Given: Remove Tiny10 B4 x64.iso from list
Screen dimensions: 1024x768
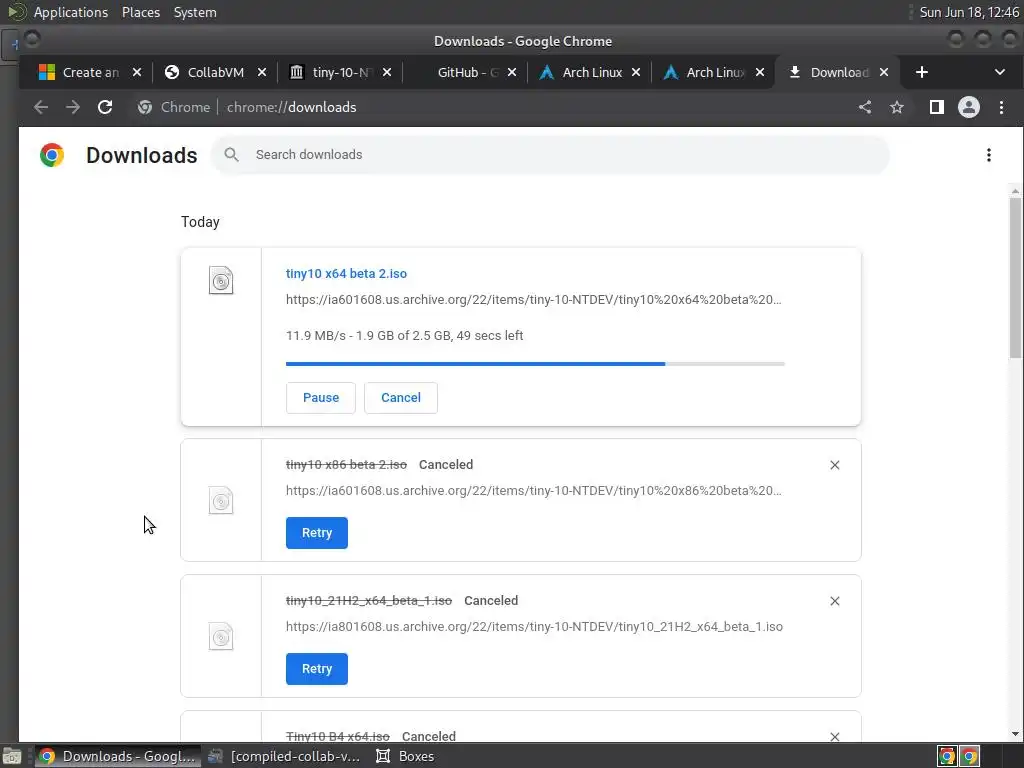Looking at the screenshot, I should coord(835,737).
